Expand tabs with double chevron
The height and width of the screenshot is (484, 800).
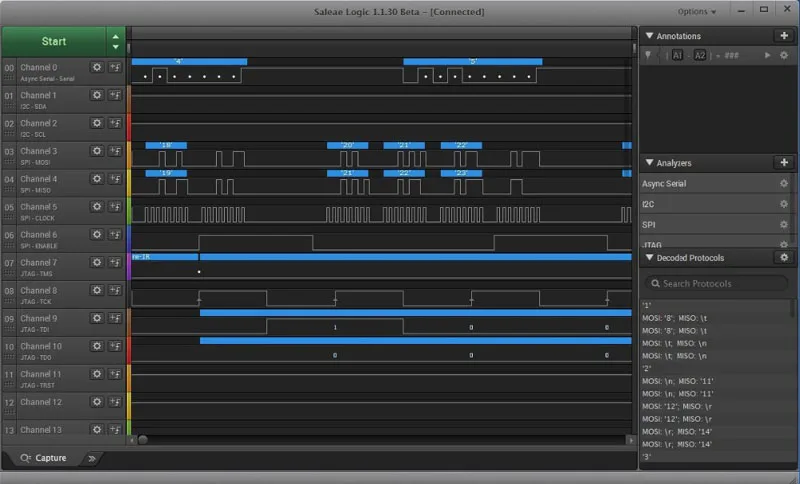click(92, 458)
